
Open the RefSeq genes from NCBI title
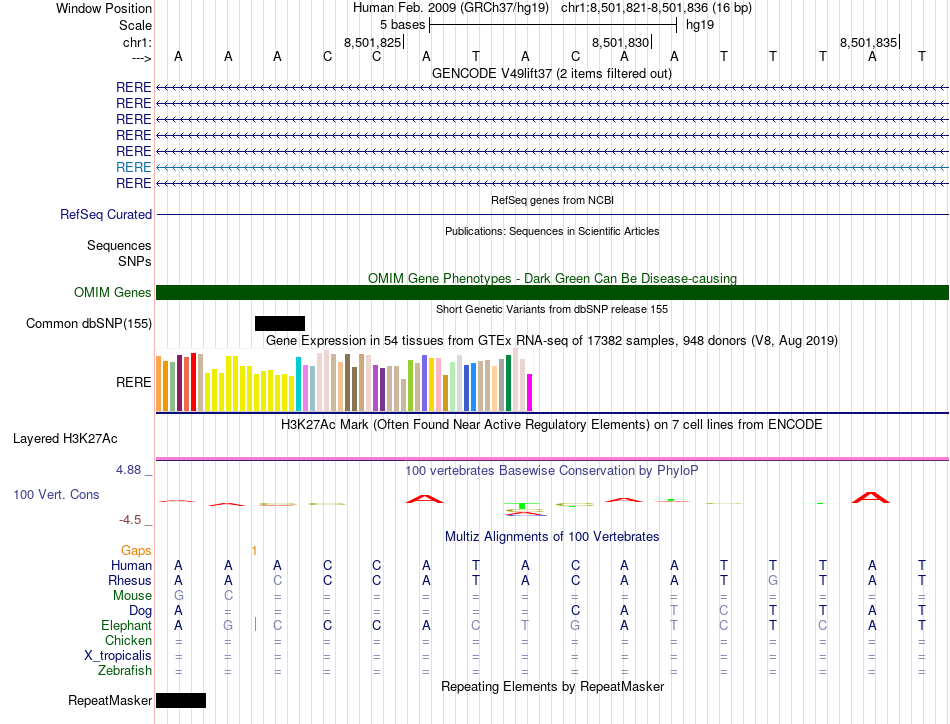552,200
